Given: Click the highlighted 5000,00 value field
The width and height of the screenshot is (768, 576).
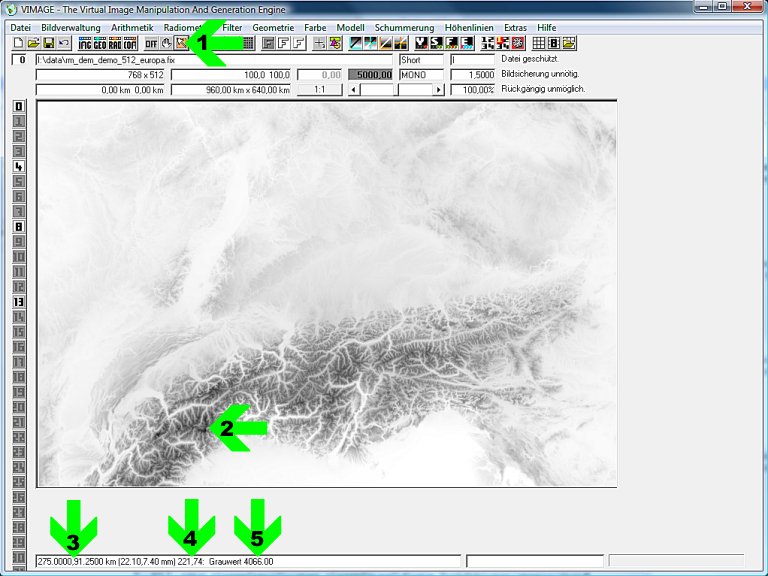Looking at the screenshot, I should click(x=371, y=75).
